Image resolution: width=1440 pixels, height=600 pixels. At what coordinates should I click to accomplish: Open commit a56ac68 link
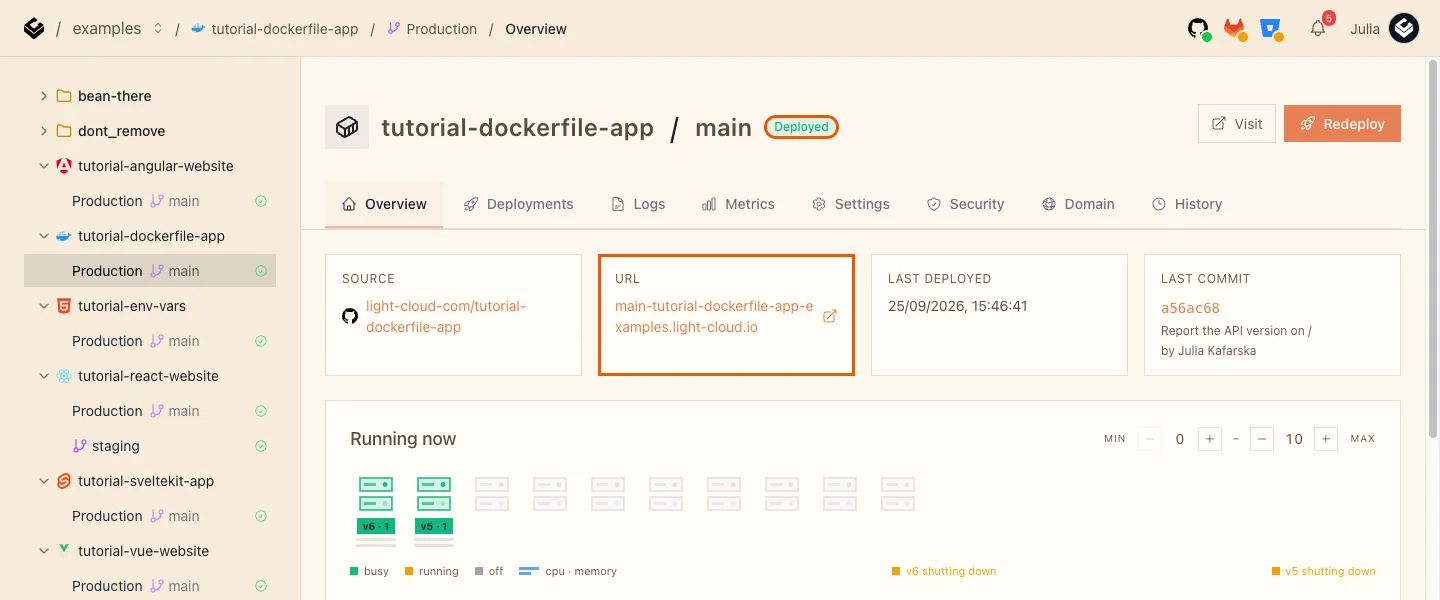pos(1190,308)
